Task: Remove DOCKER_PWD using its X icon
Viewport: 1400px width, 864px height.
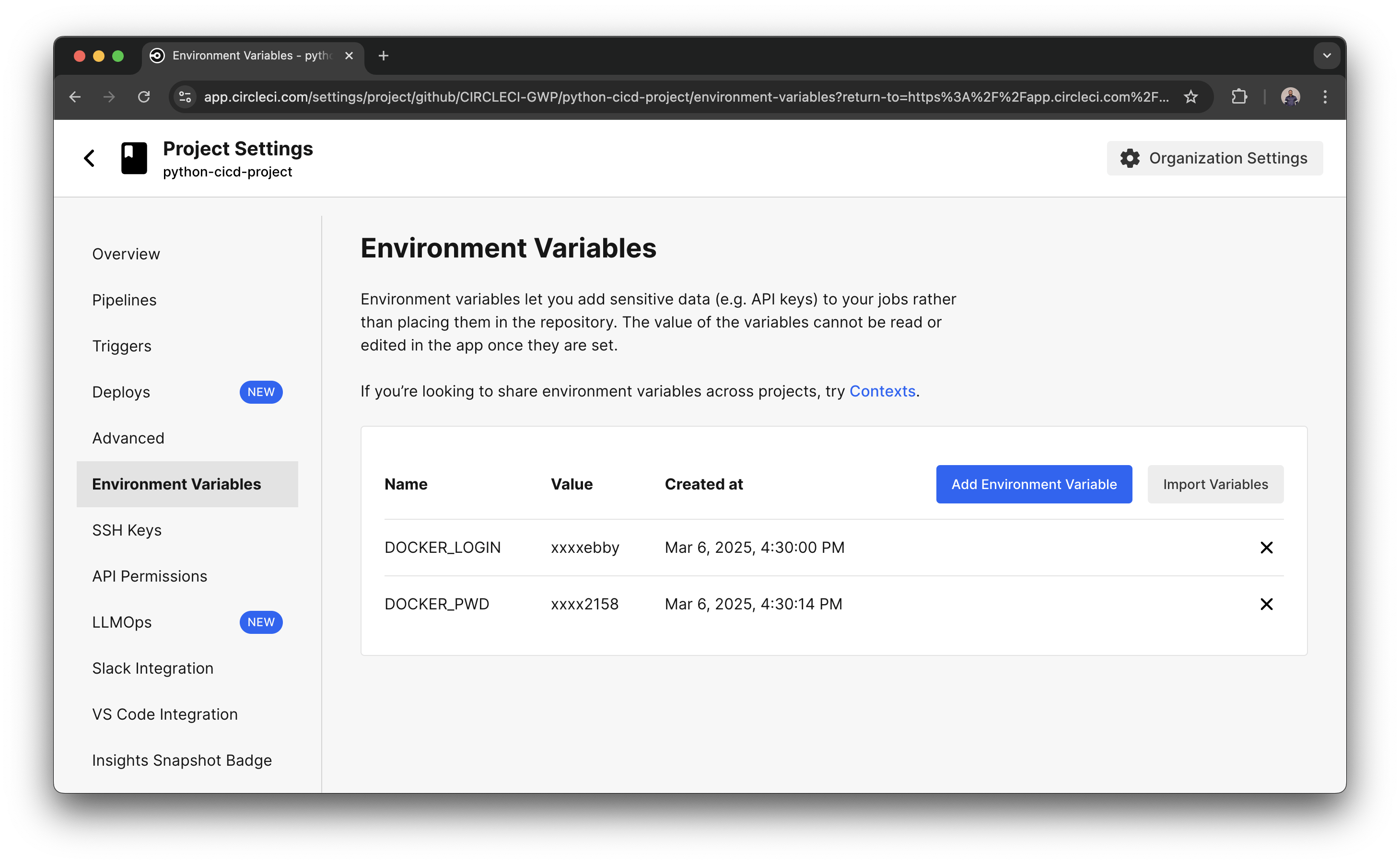Action: 1266,604
